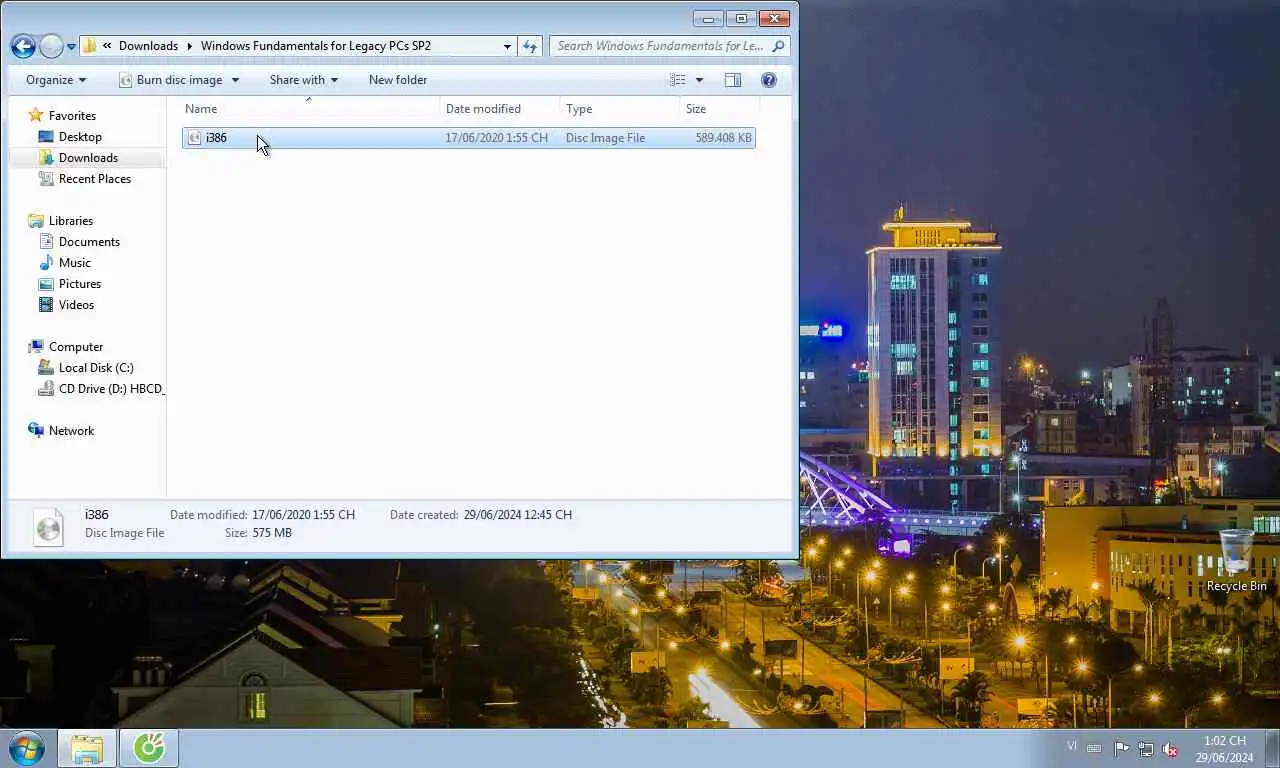Sort by Type column header
1280x768 pixels.
pyautogui.click(x=619, y=109)
